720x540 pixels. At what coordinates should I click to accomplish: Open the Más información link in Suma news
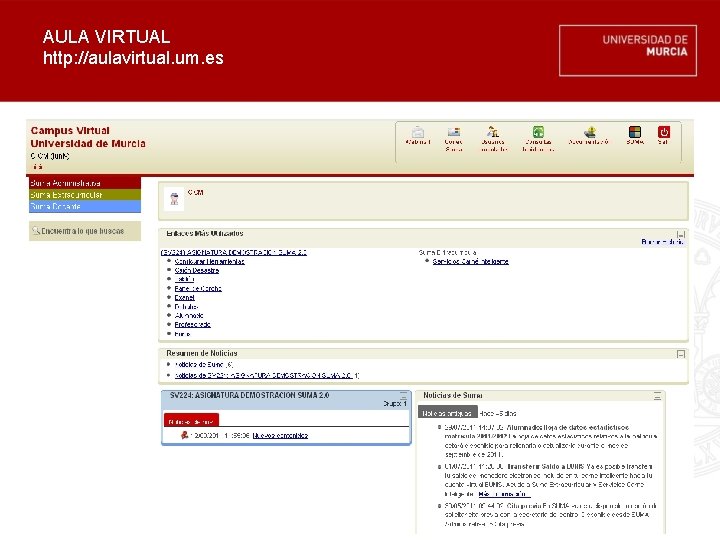pos(504,494)
